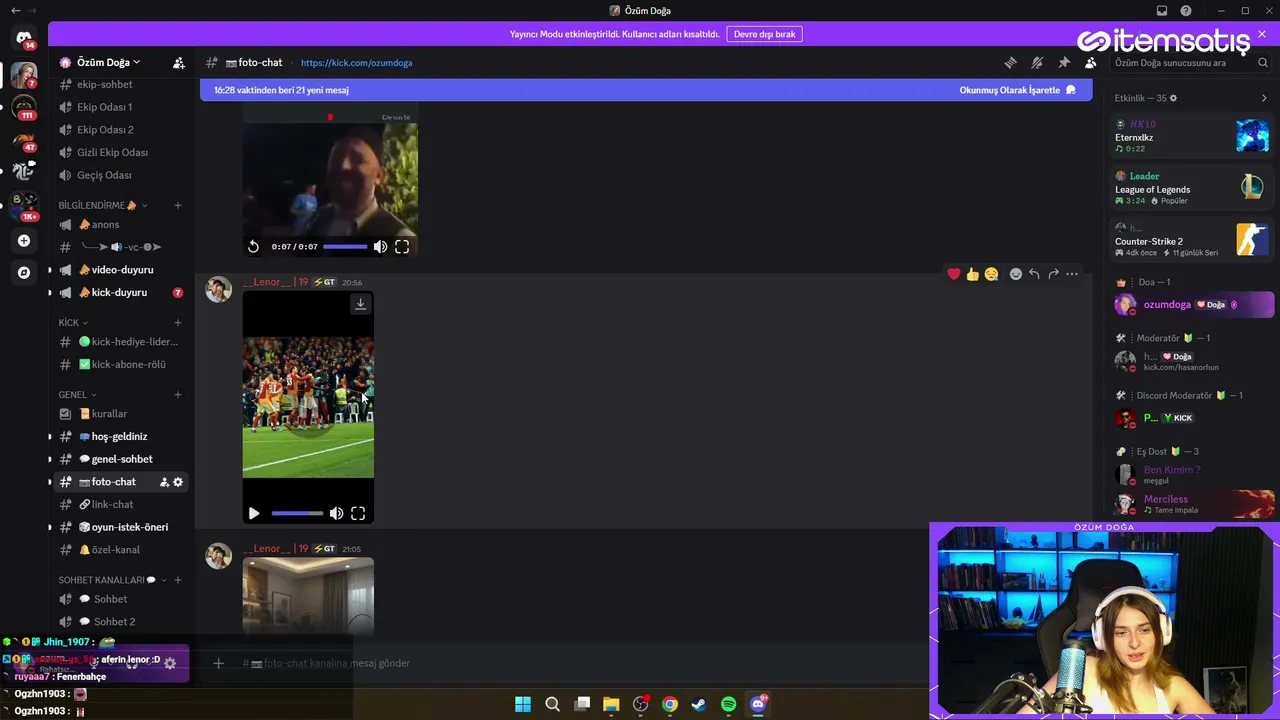
Task: Add a channel to BİLGİLENDİRME category
Action: point(178,205)
